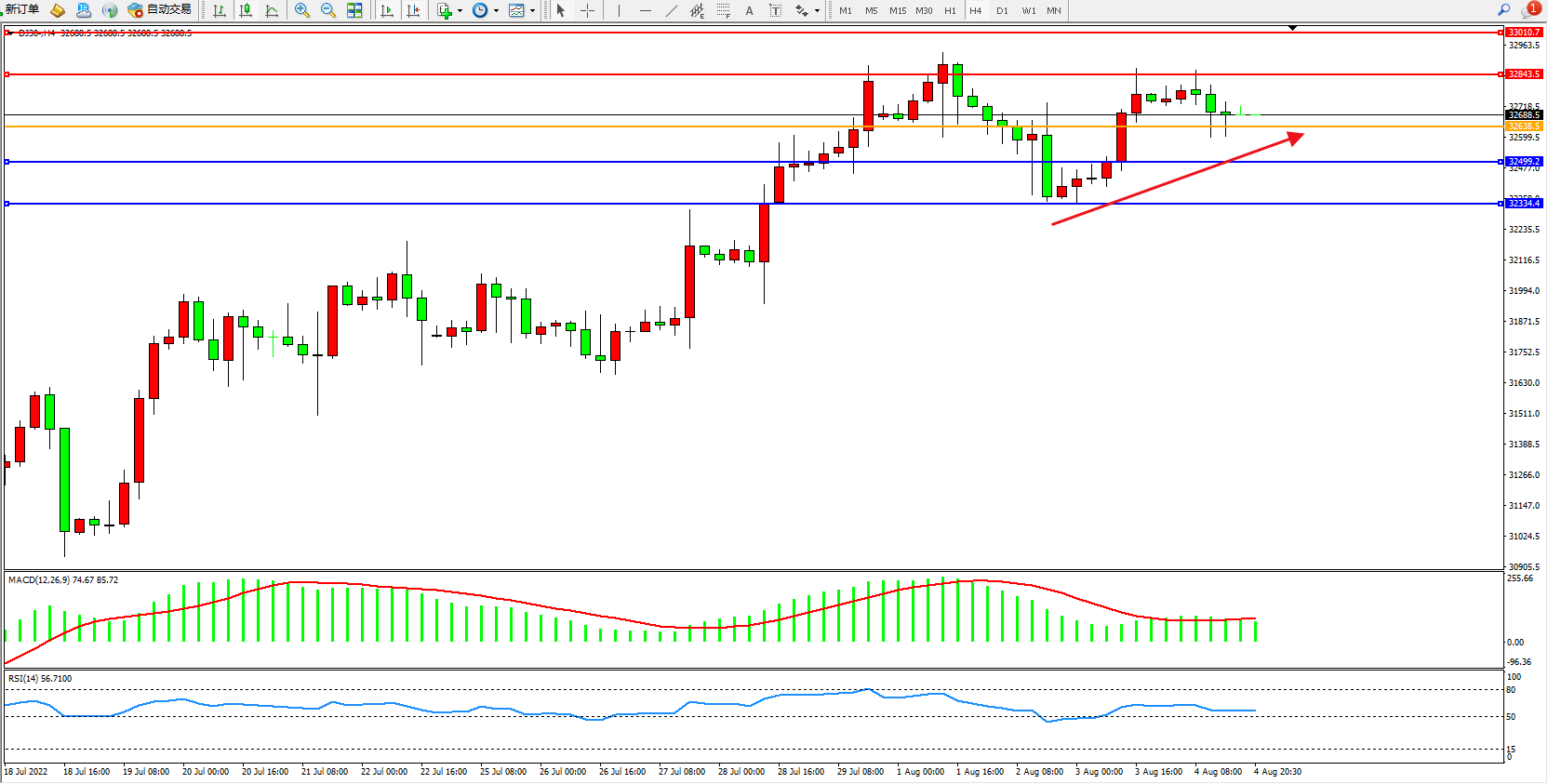
Task: Select the crosshair tool
Action: pos(587,10)
